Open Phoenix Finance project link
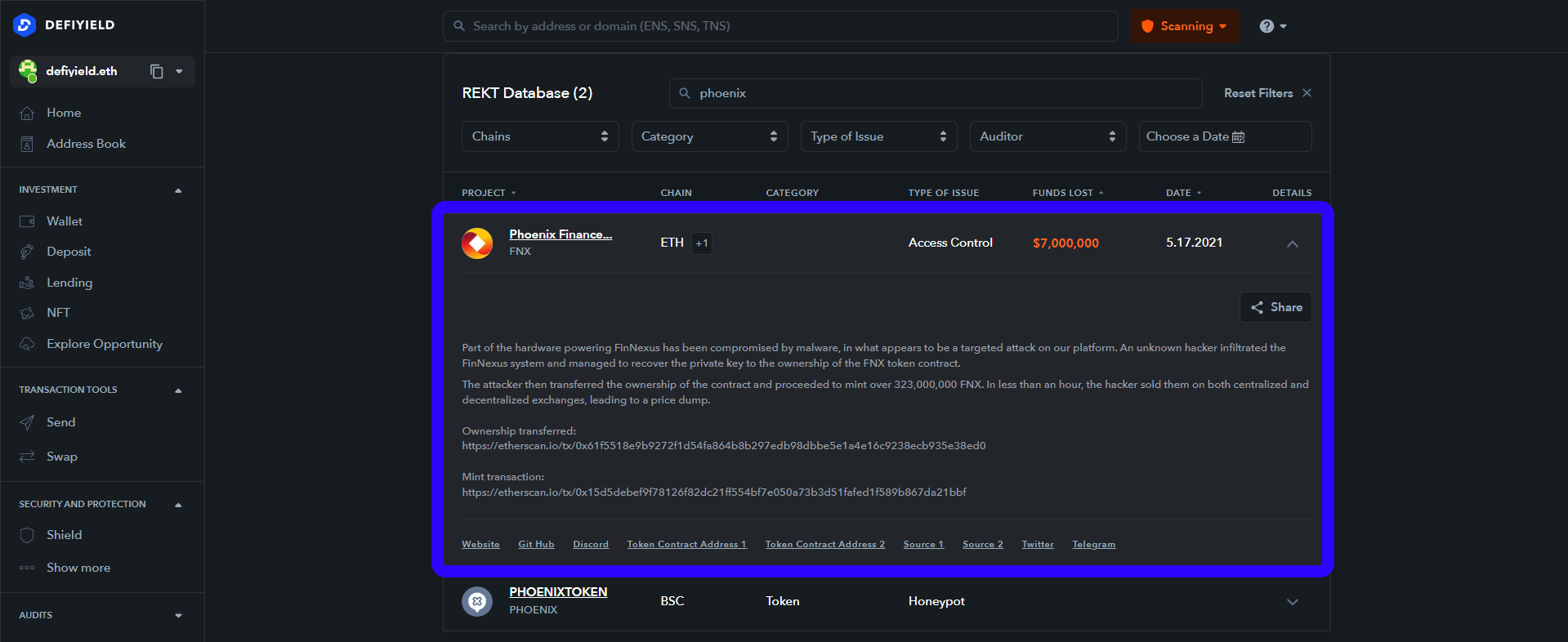 561,234
